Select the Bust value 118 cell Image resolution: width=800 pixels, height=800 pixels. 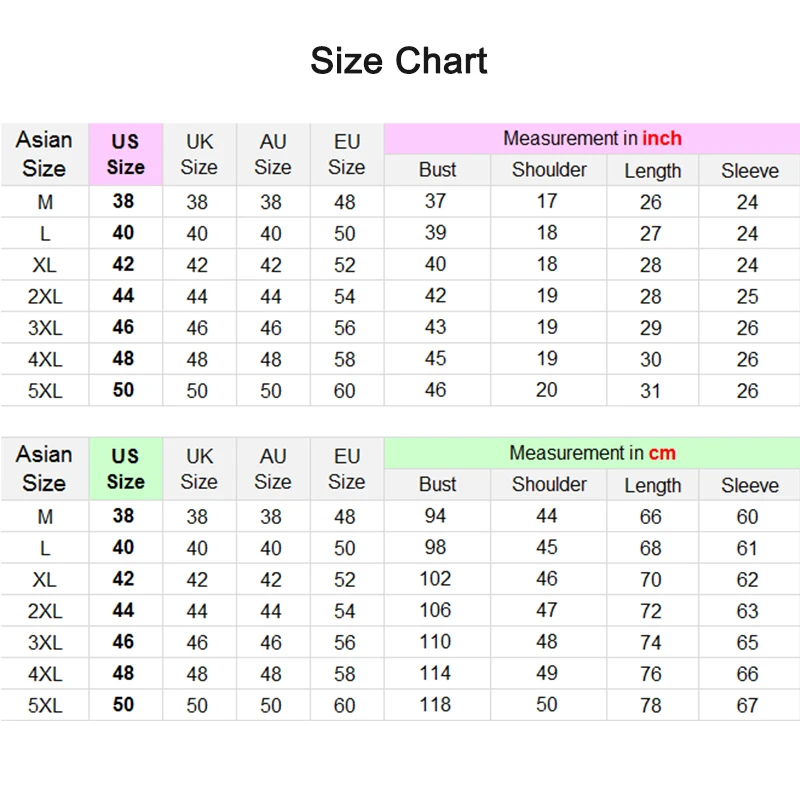437,705
